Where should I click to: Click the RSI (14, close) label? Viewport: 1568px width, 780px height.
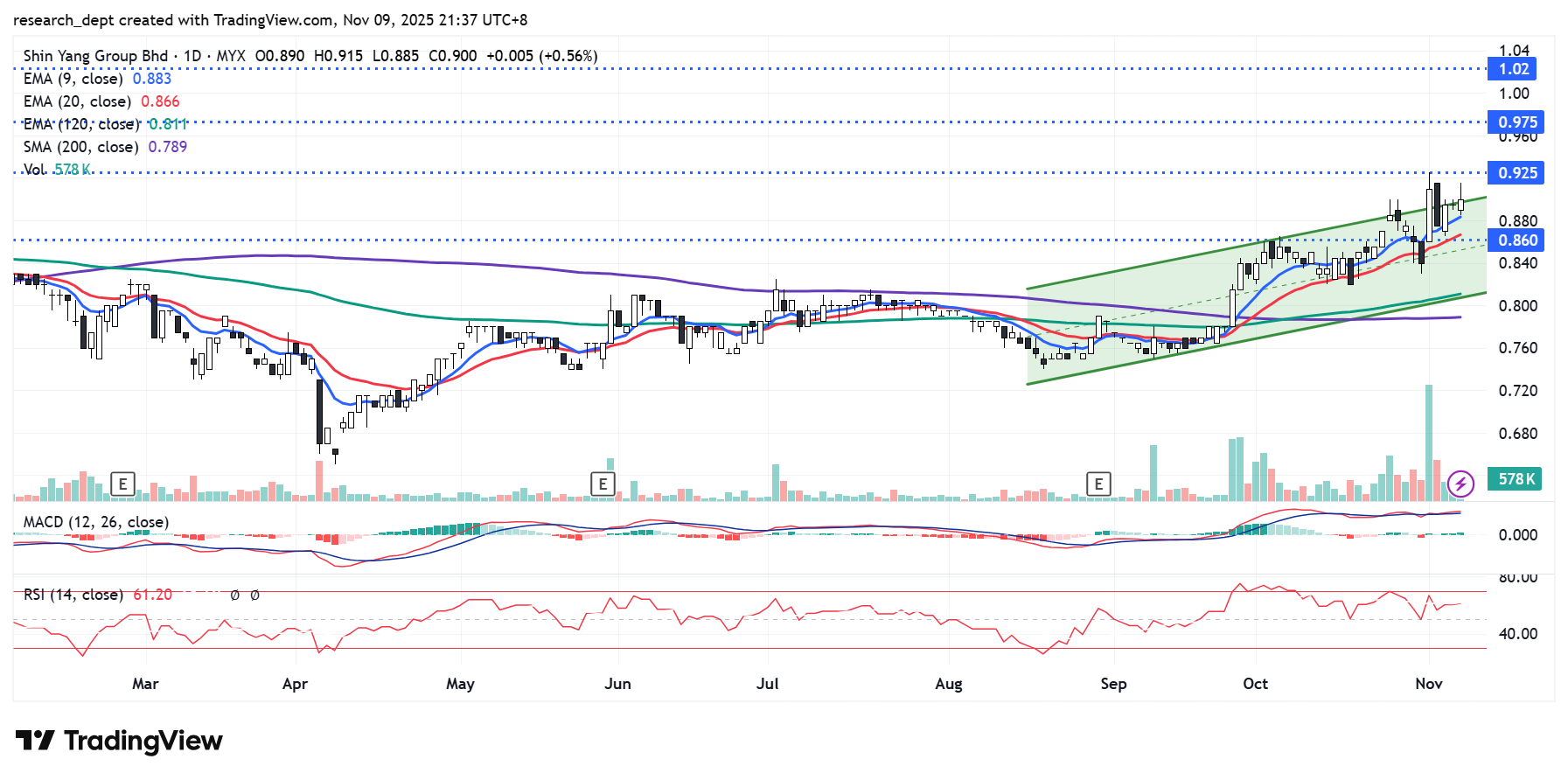pos(73,595)
